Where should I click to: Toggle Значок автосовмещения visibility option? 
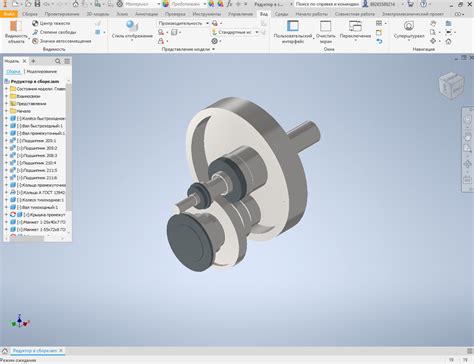62,41
